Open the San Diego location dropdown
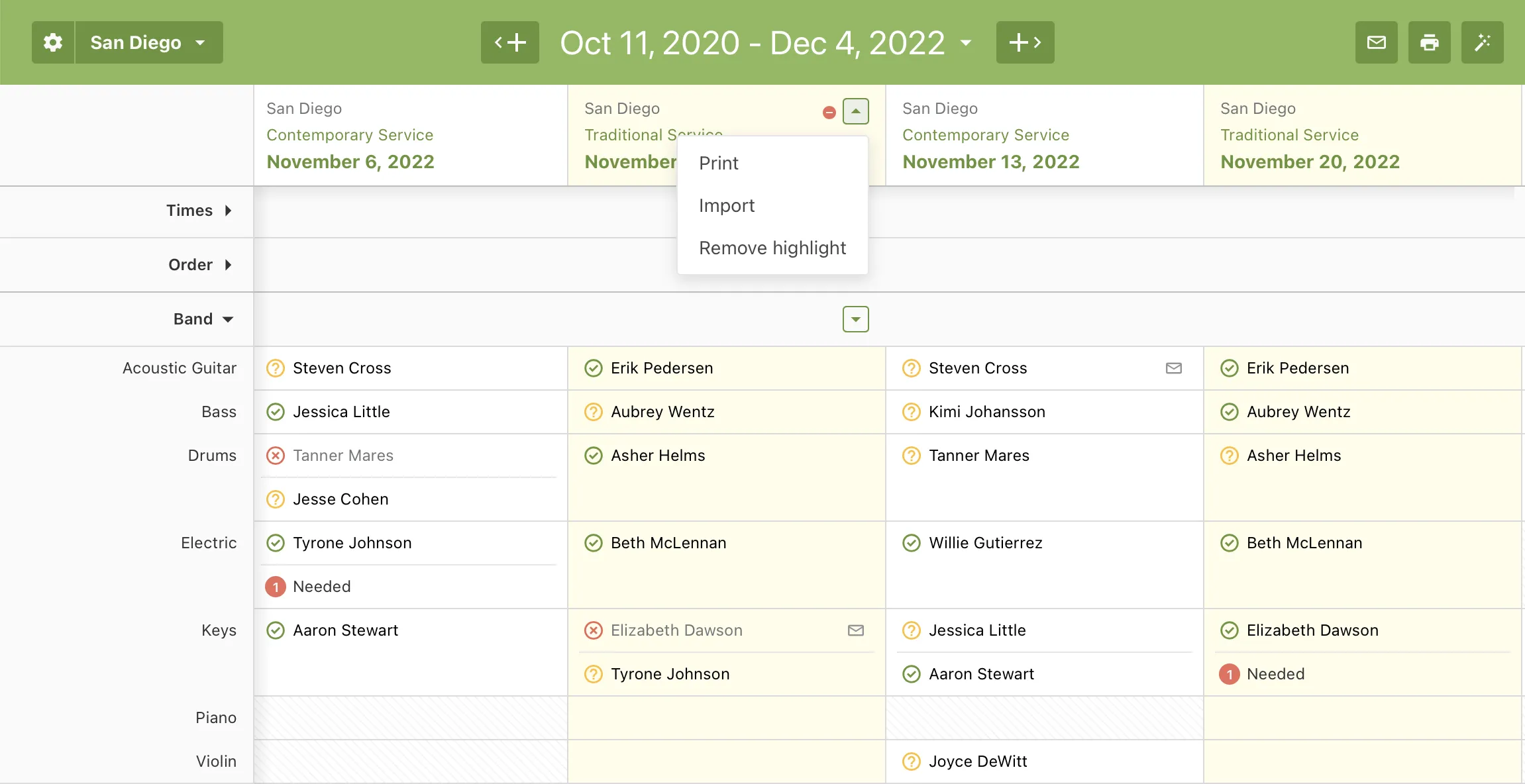This screenshot has width=1525, height=784. [x=148, y=42]
